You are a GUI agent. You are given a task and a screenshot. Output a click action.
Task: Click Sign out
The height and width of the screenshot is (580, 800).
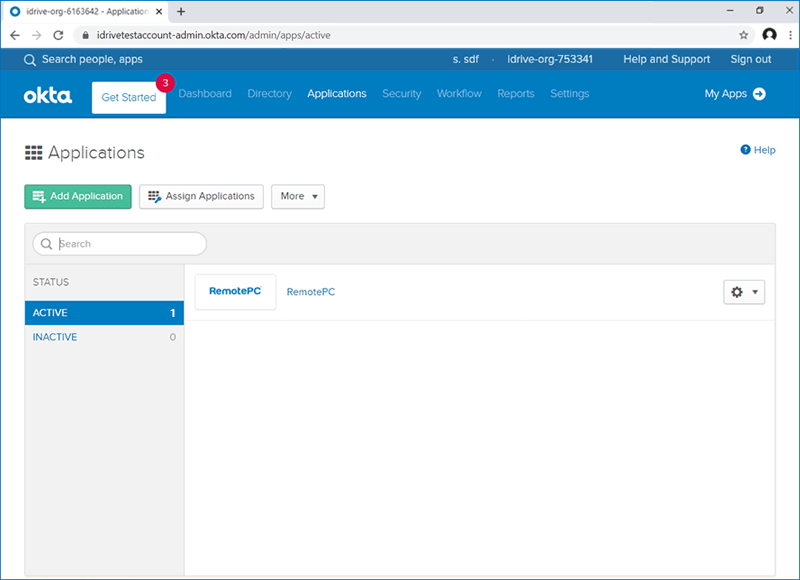coord(751,59)
